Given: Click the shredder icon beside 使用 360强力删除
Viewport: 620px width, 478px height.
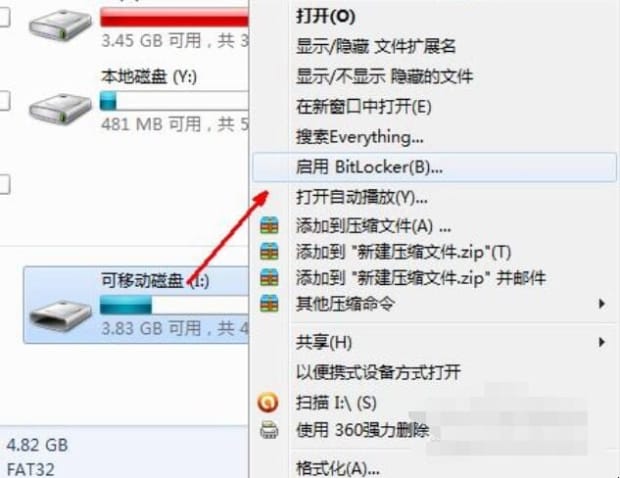Looking at the screenshot, I should point(269,430).
